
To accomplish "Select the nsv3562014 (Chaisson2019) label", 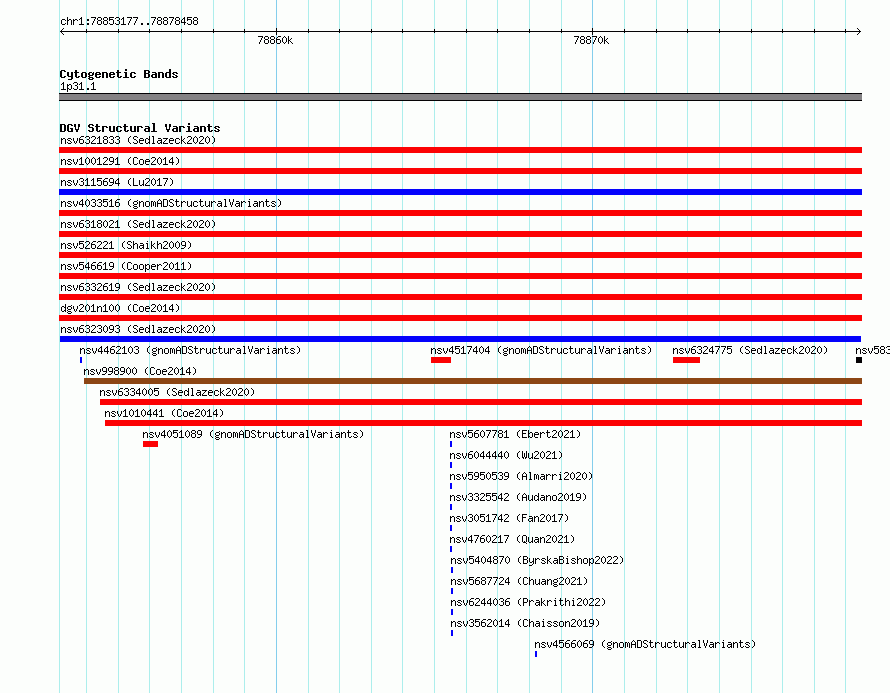I will click(x=525, y=623).
